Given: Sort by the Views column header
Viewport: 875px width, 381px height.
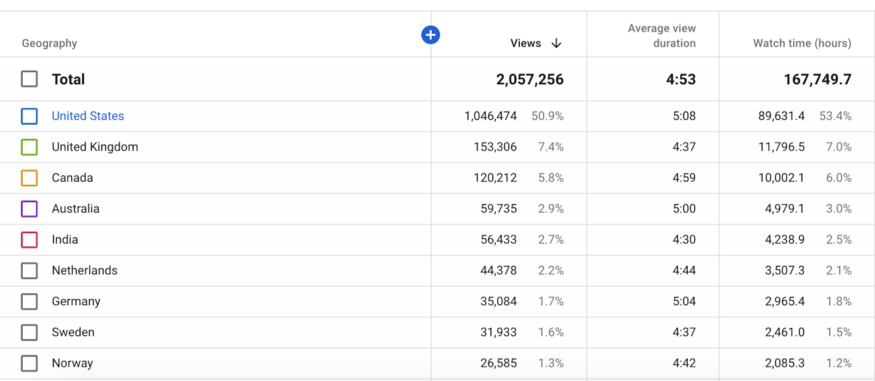Looking at the screenshot, I should point(526,44).
